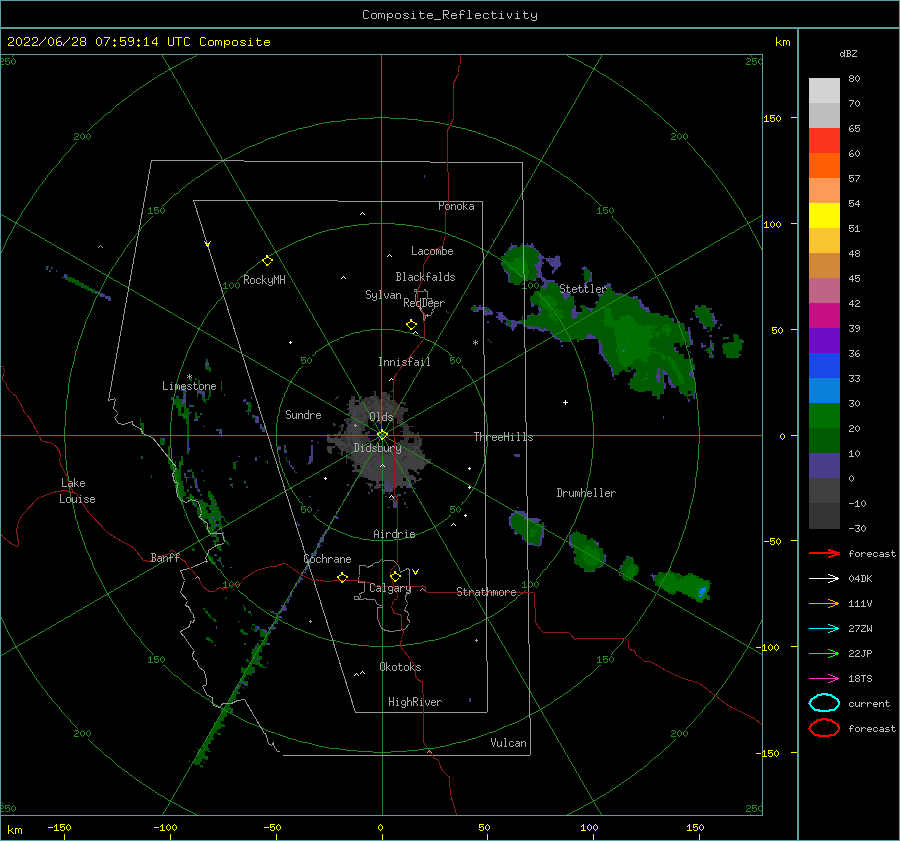This screenshot has height=841, width=900.
Task: Click the RockyMH label
Action: 264,280
